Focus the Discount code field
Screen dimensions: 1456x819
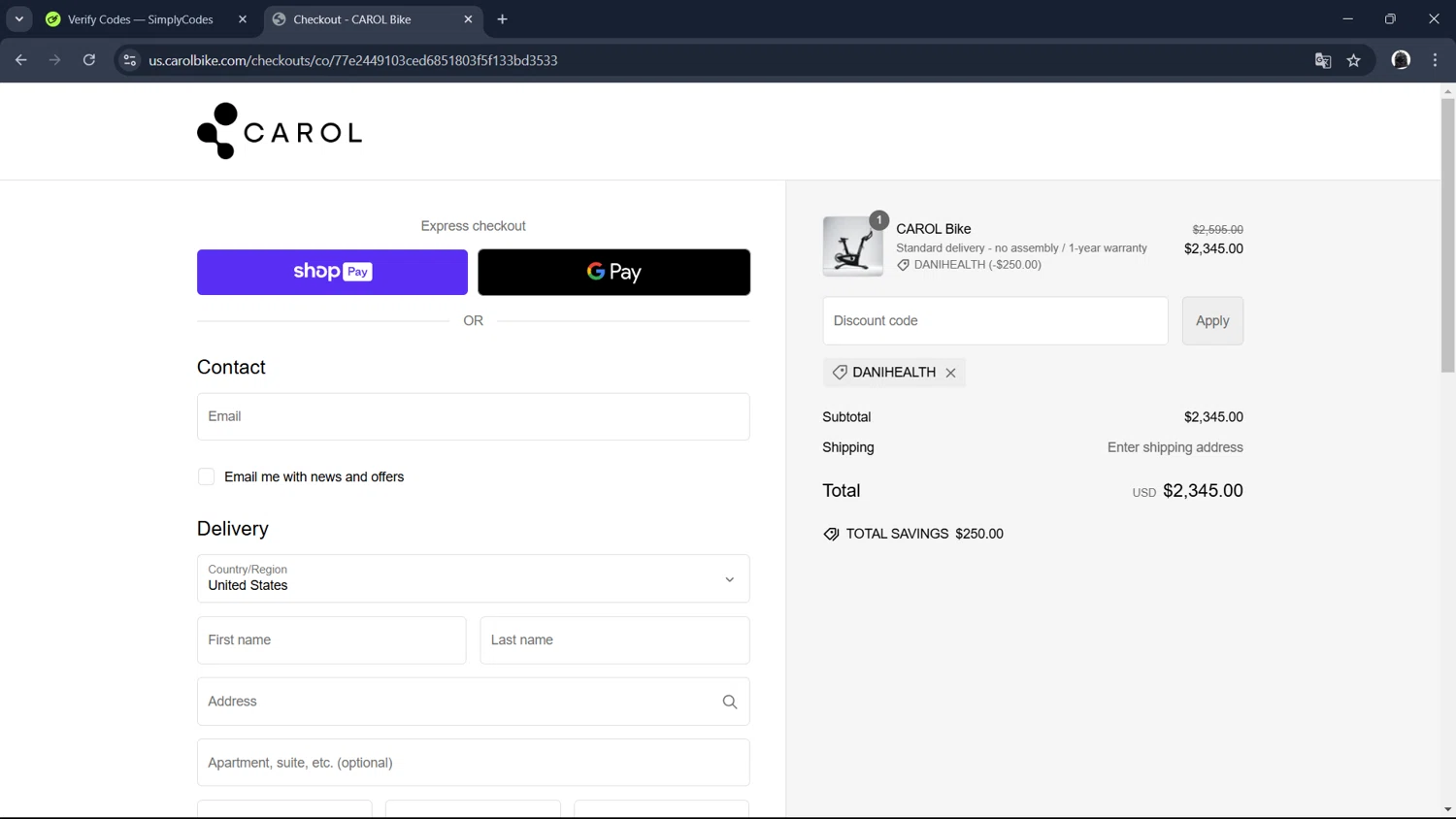click(x=996, y=320)
